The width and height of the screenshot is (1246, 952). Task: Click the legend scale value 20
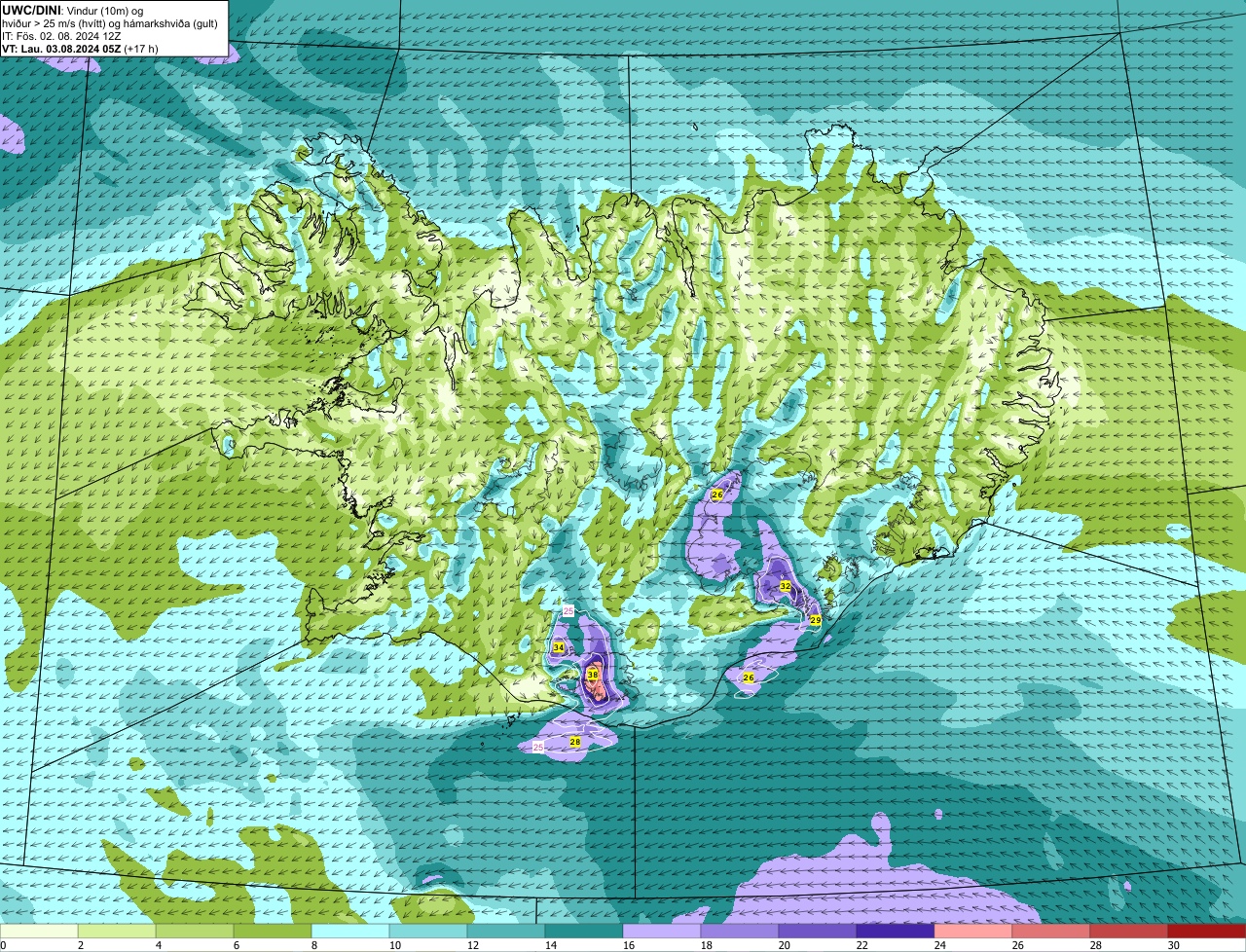click(785, 945)
